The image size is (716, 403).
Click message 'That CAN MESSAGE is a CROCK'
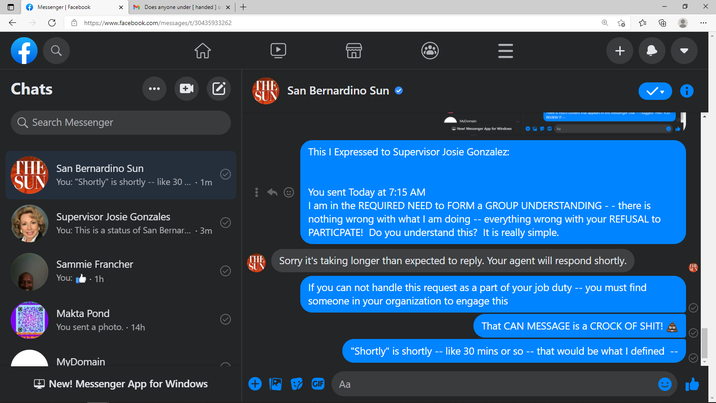point(579,326)
